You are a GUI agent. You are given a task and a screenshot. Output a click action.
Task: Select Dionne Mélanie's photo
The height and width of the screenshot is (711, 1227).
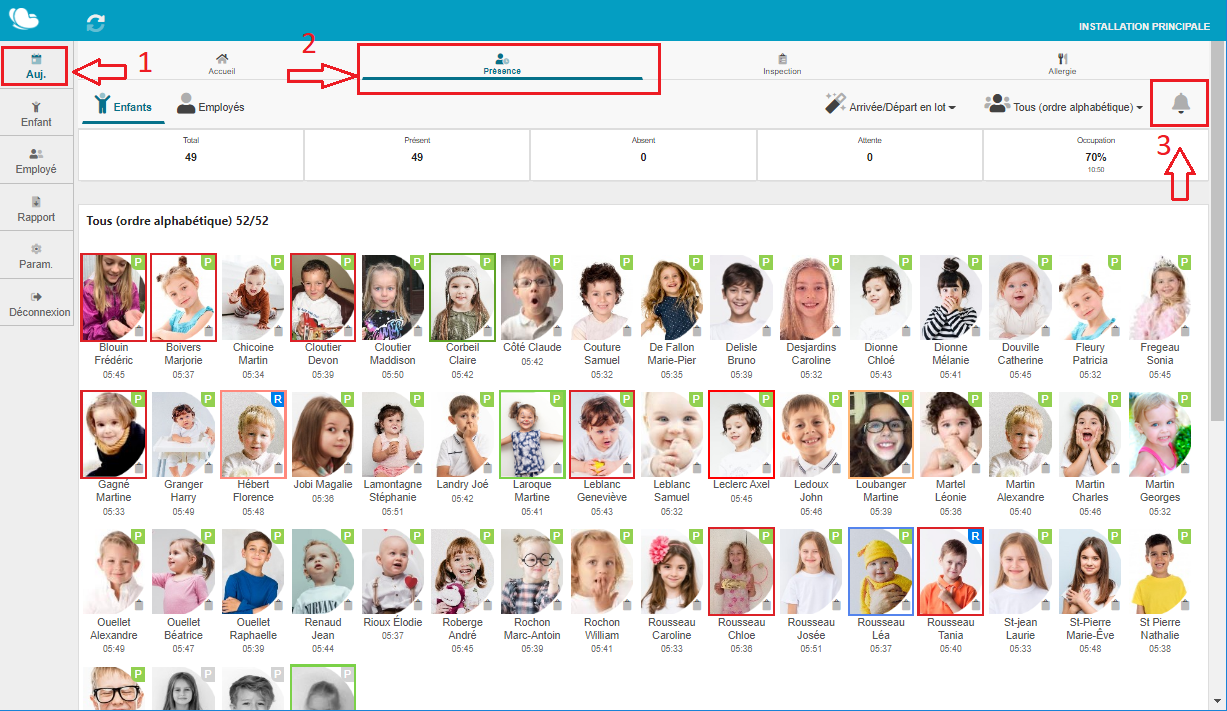tap(951, 298)
